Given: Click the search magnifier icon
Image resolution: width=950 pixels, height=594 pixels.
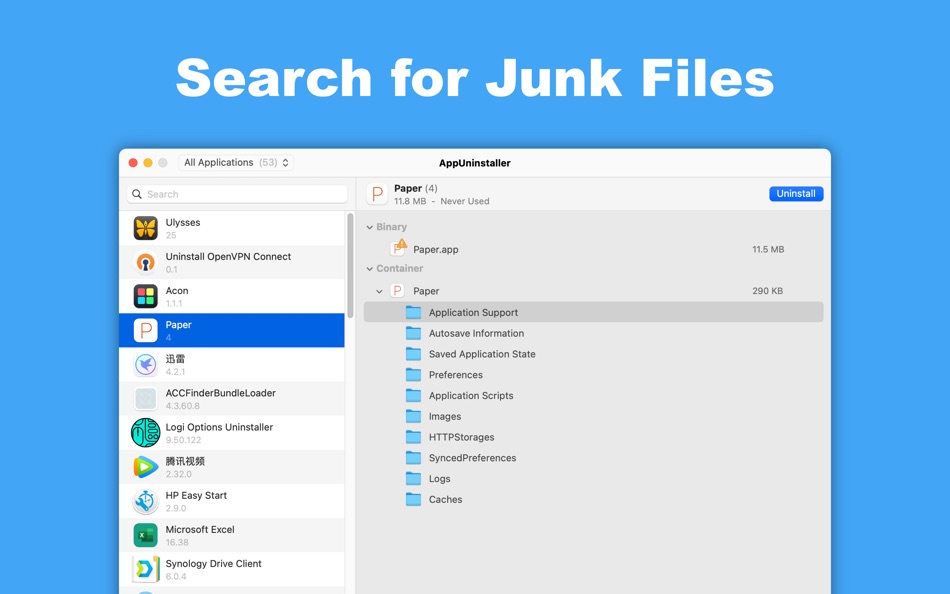Looking at the screenshot, I should [137, 194].
